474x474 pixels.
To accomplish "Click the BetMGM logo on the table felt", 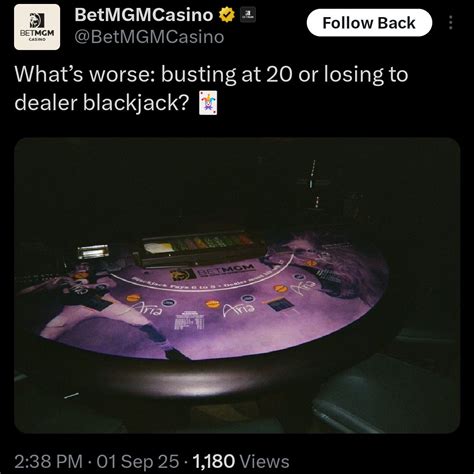I will [x=213, y=271].
